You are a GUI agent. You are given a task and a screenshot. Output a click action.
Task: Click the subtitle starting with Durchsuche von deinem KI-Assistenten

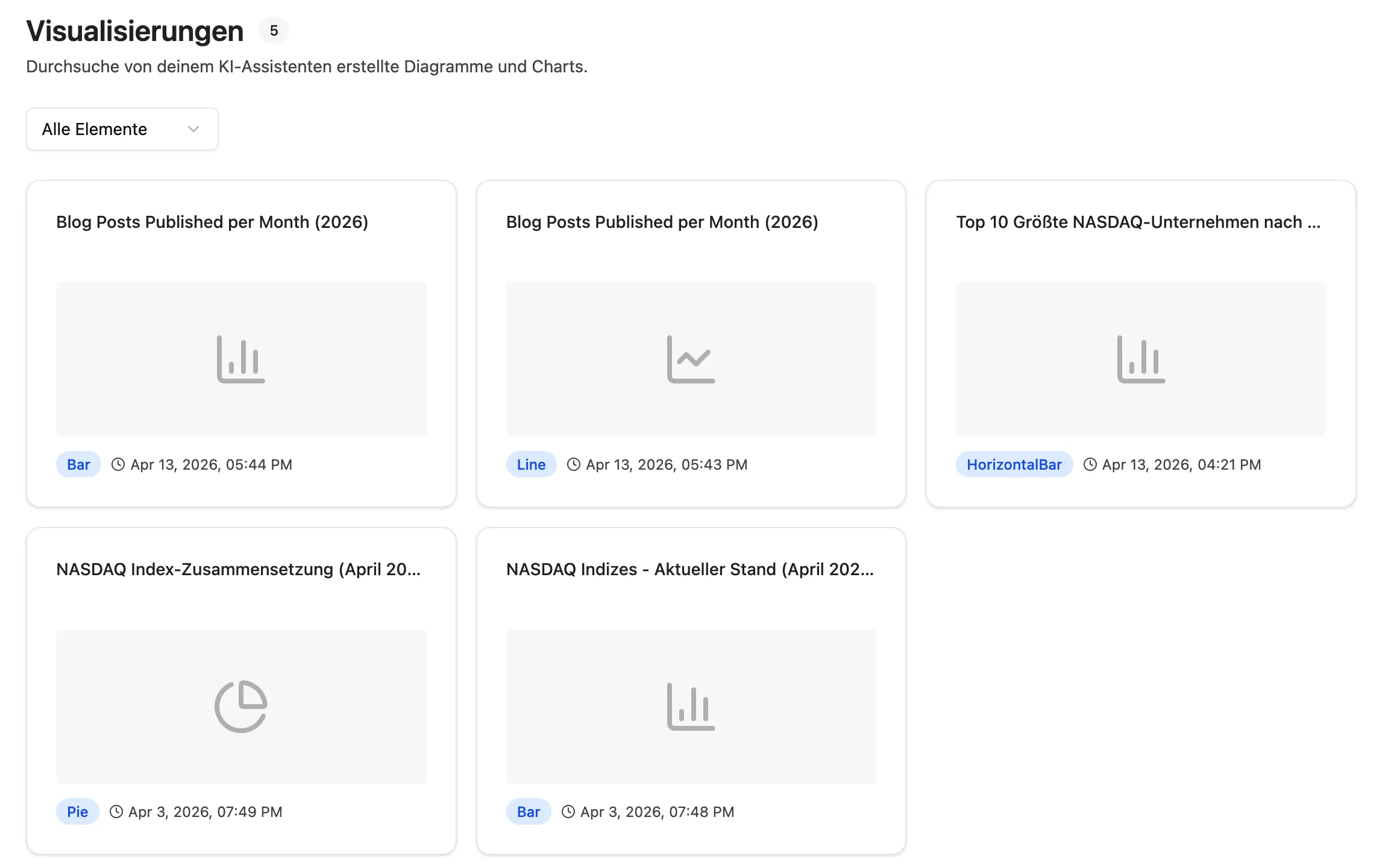click(307, 66)
